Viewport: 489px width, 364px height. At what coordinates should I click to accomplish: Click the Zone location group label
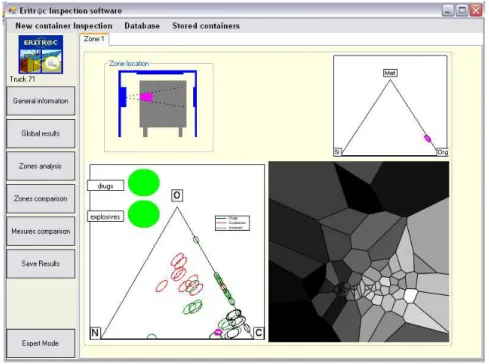click(129, 63)
